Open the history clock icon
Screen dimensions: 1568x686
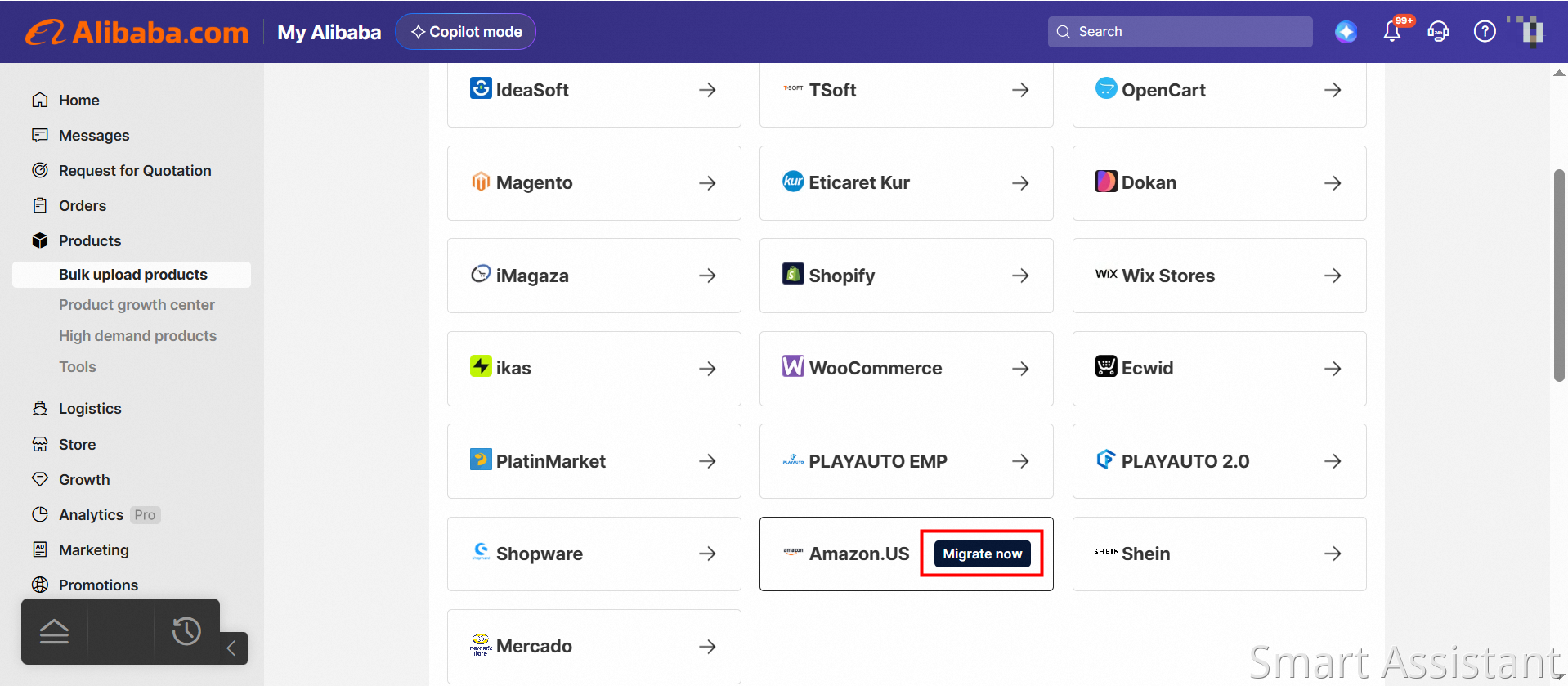(x=186, y=631)
